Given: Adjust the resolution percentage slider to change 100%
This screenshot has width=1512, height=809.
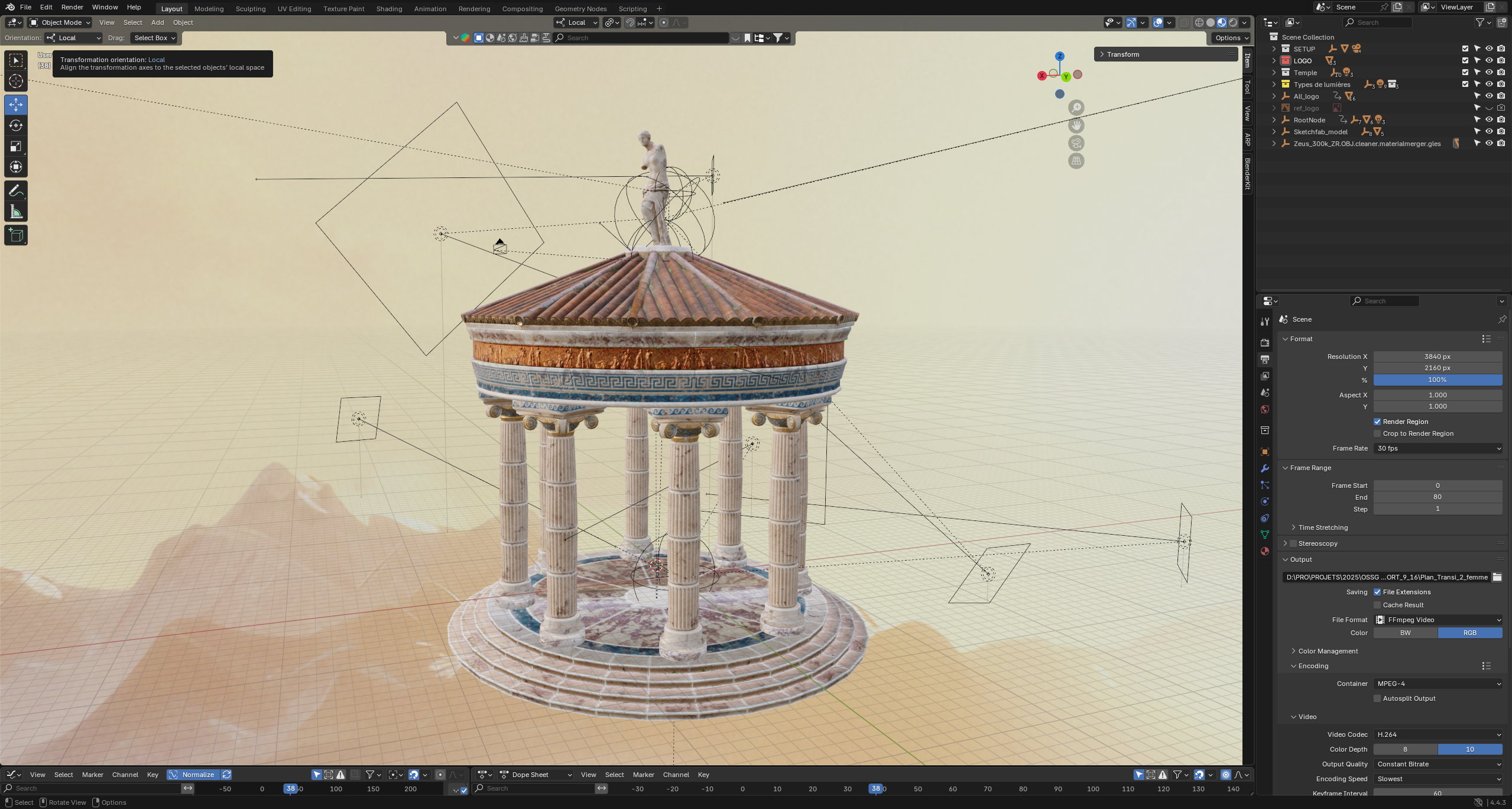Looking at the screenshot, I should (x=1438, y=380).
